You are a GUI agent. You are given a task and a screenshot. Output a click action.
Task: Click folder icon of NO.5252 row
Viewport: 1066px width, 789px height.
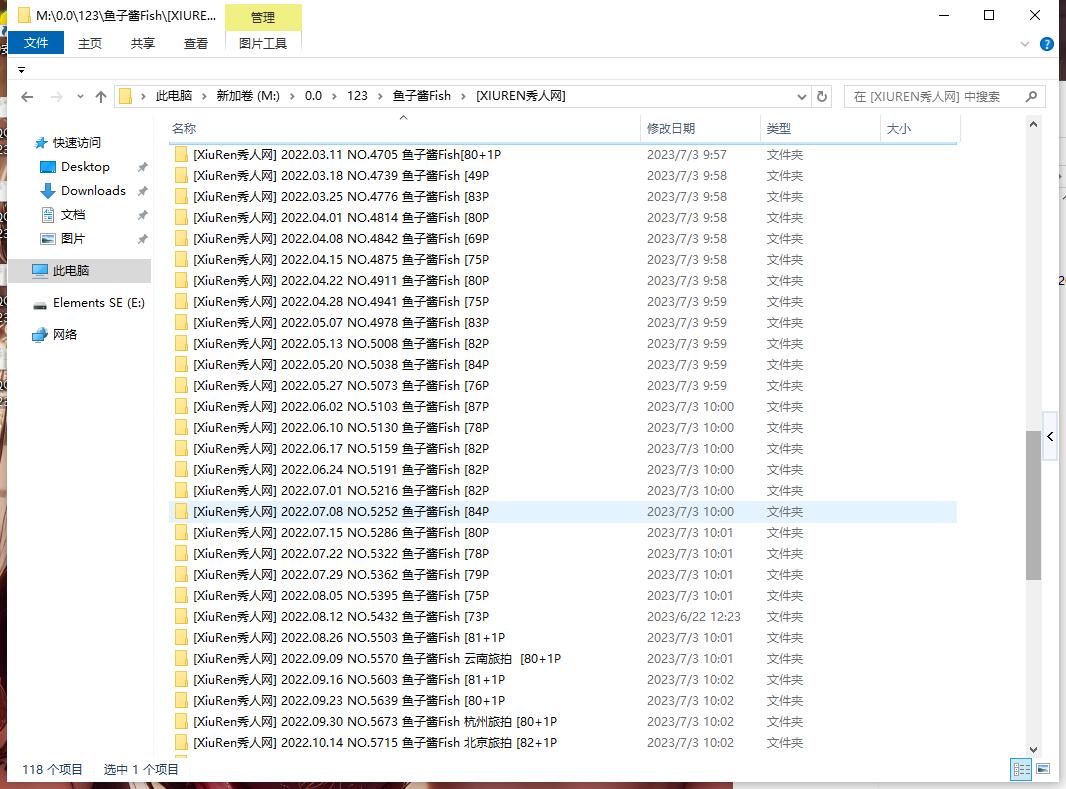click(181, 512)
